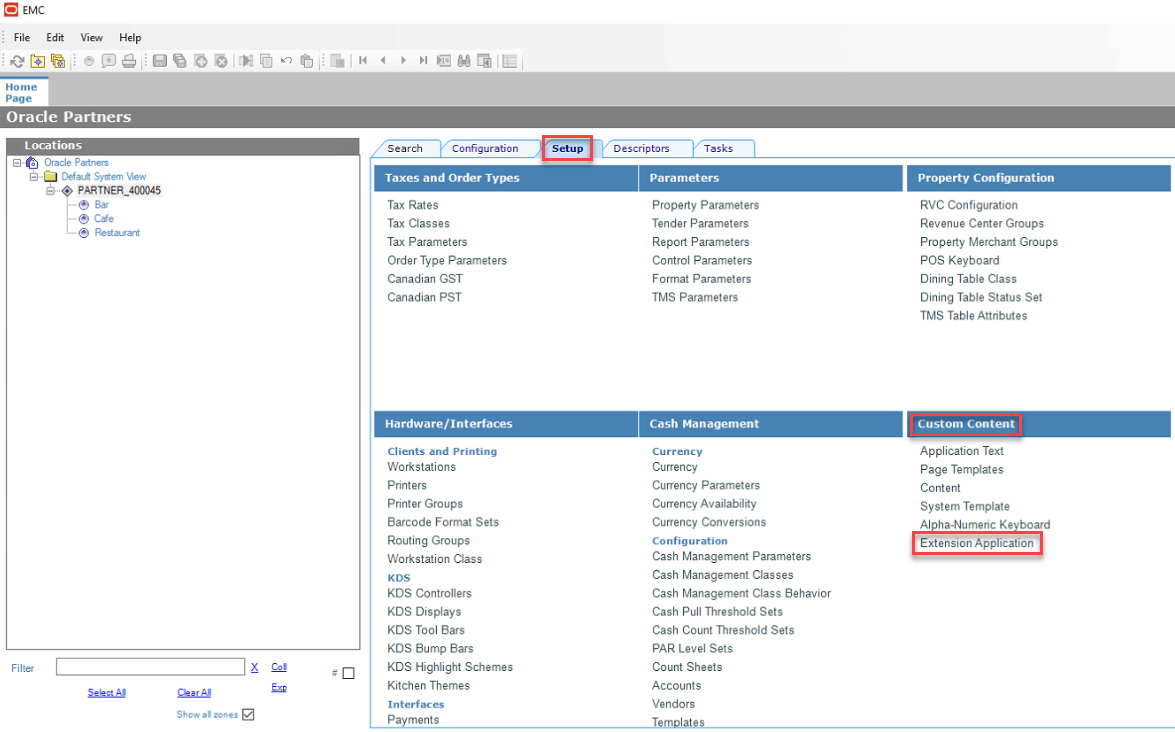This screenshot has width=1175, height=732.
Task: Click the Refresh toolbar icon
Action: [17, 61]
